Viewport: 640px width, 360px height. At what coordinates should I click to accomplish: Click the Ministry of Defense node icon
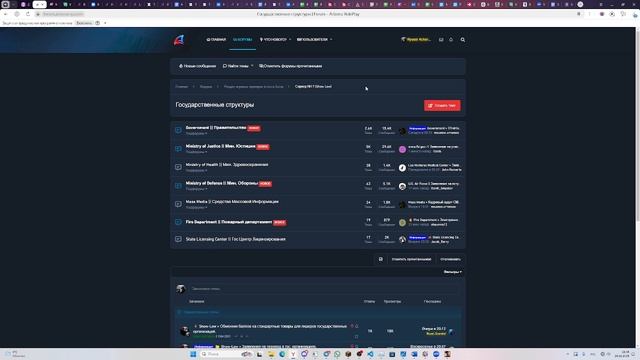click(x=178, y=186)
